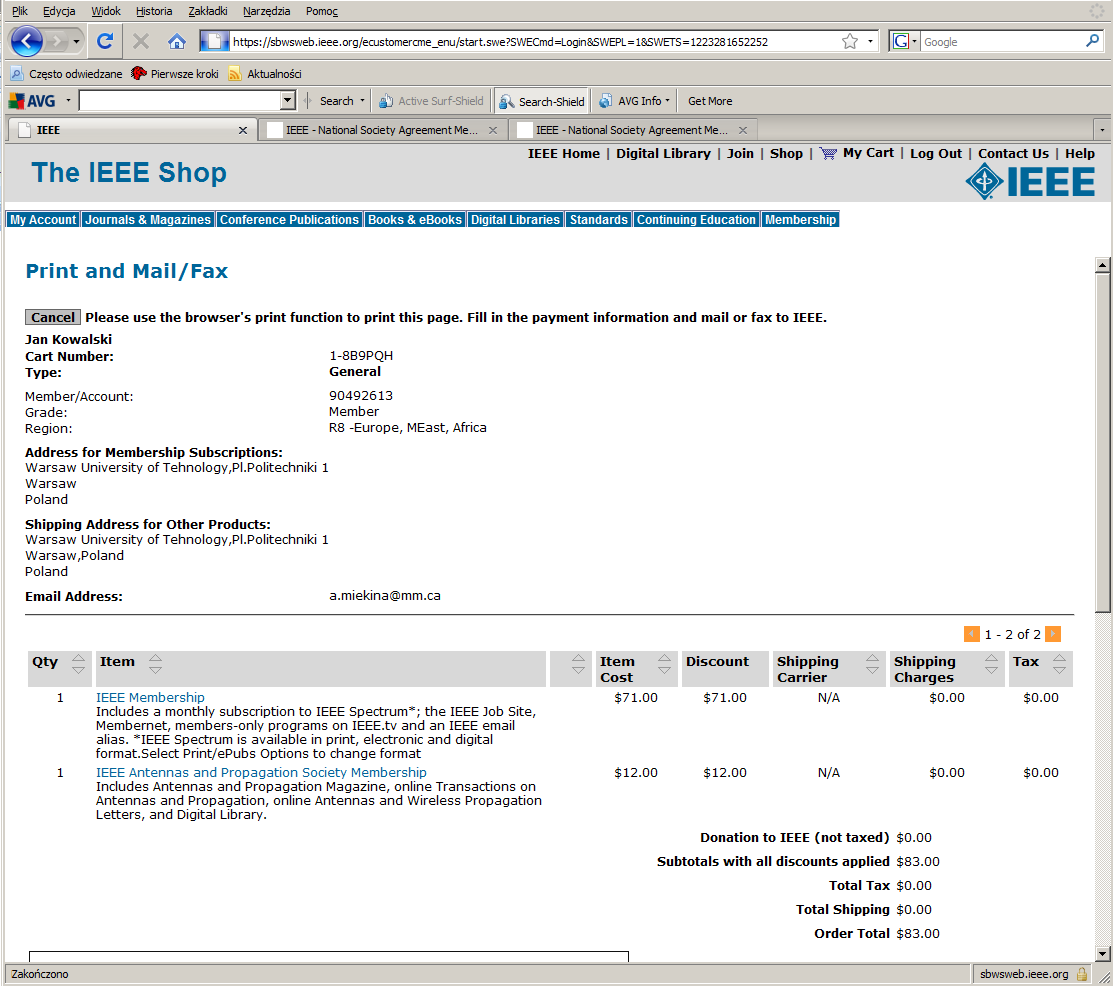Open the Plik menu
This screenshot has width=1113, height=986.
click(x=20, y=11)
